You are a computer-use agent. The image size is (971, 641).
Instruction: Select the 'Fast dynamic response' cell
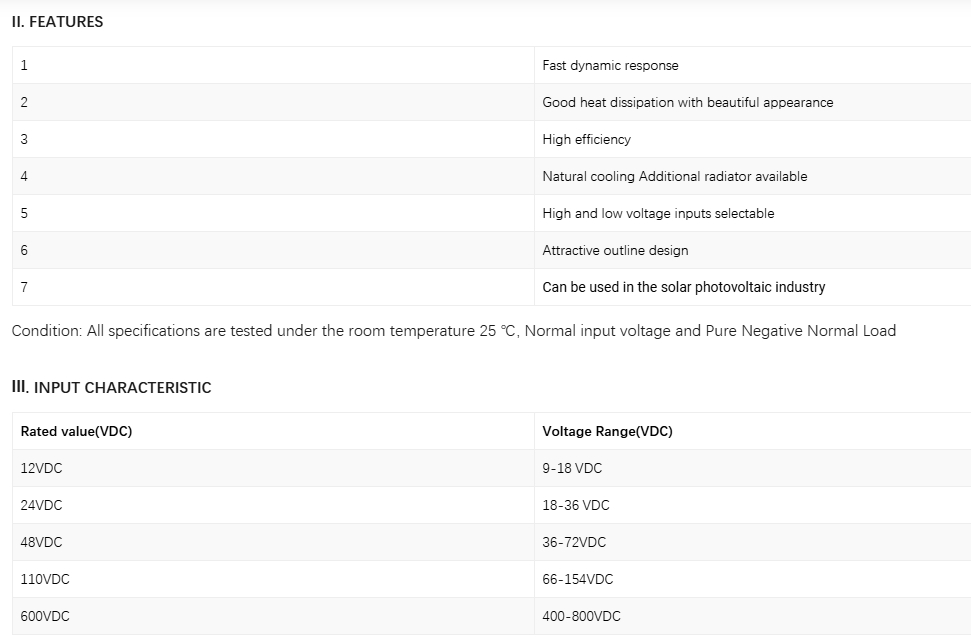(x=752, y=65)
